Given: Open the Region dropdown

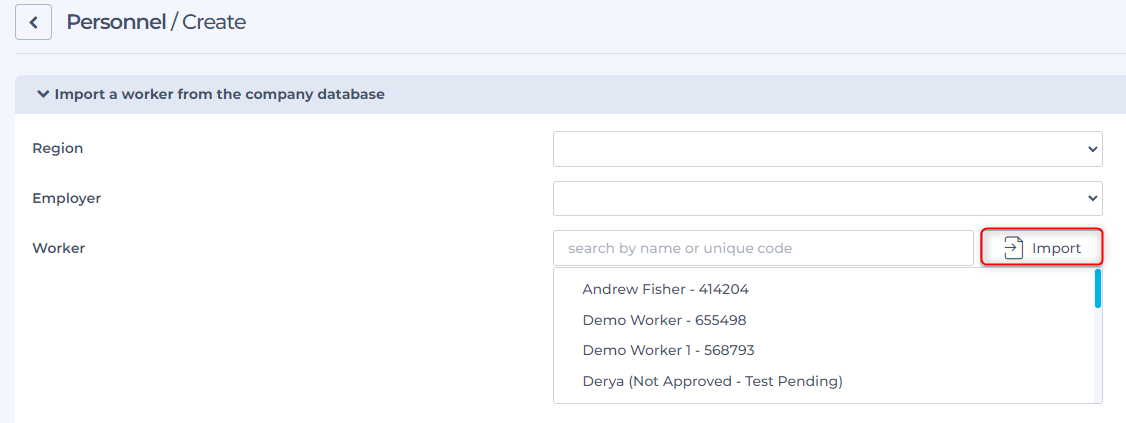Looking at the screenshot, I should (x=826, y=148).
